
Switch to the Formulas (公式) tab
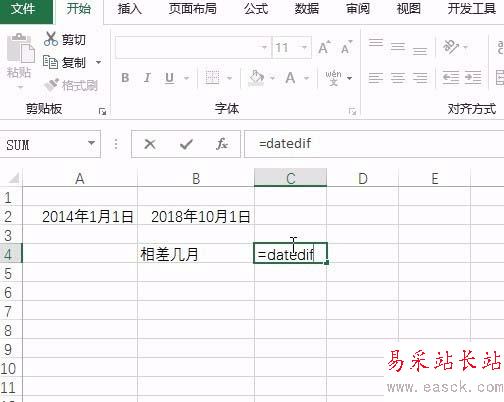(x=256, y=9)
